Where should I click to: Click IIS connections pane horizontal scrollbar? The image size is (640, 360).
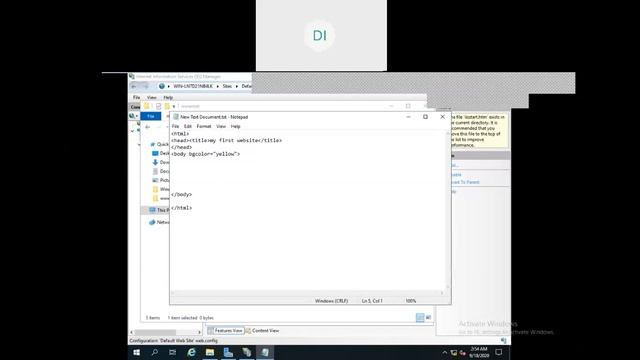(165, 332)
